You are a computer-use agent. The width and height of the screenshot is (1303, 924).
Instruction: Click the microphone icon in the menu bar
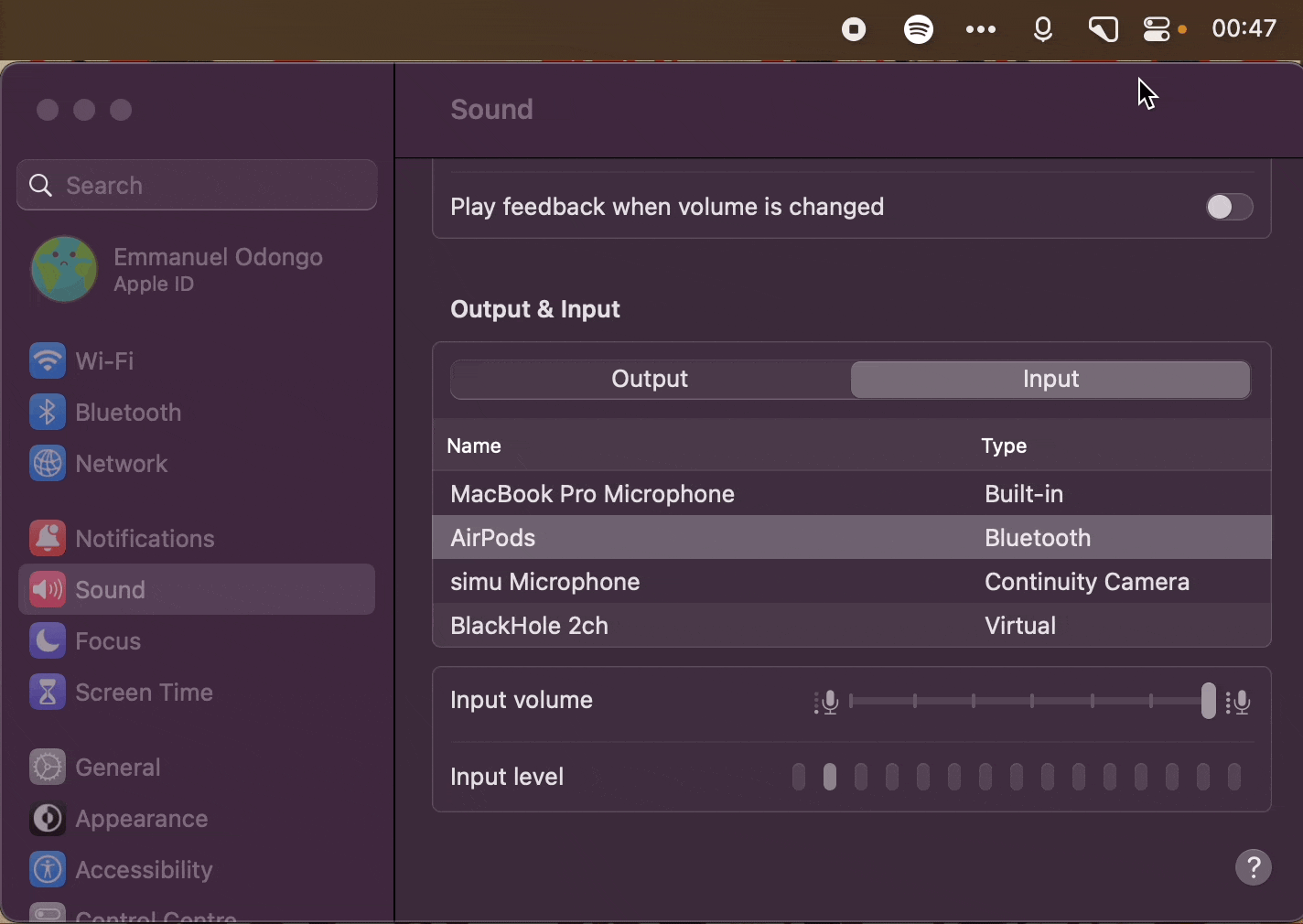(1043, 28)
